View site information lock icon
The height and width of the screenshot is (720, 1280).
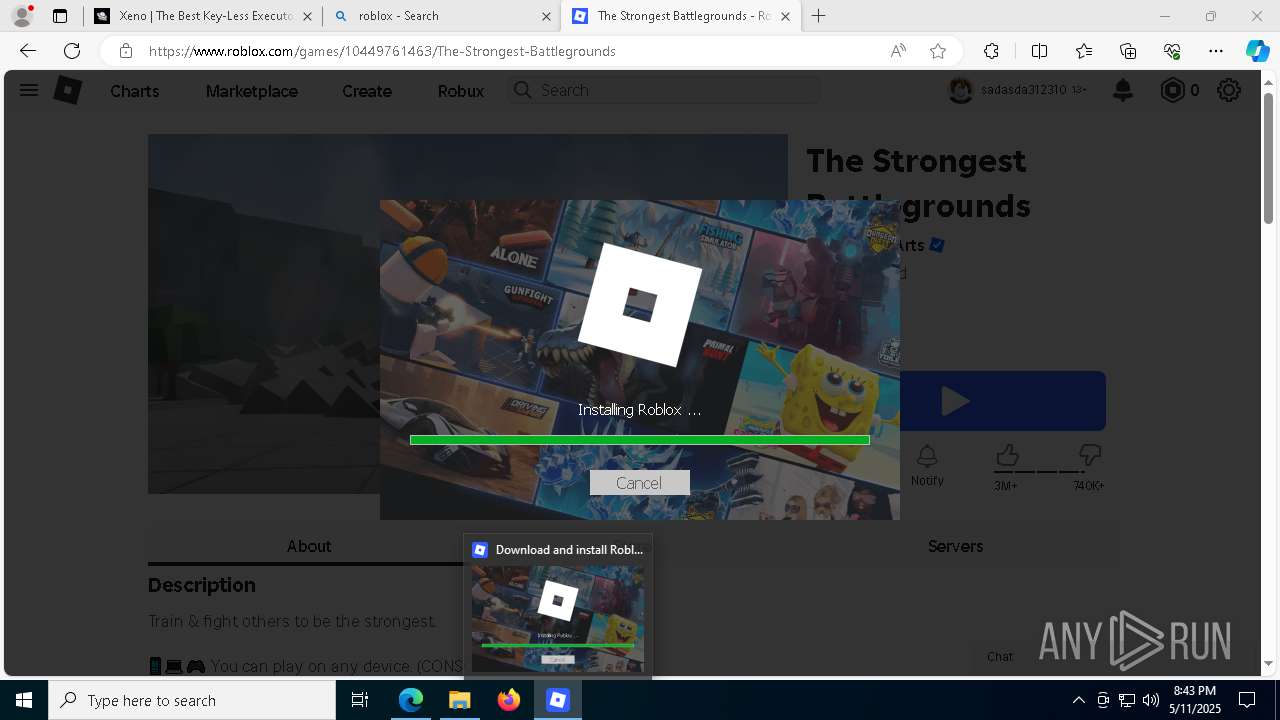(125, 51)
